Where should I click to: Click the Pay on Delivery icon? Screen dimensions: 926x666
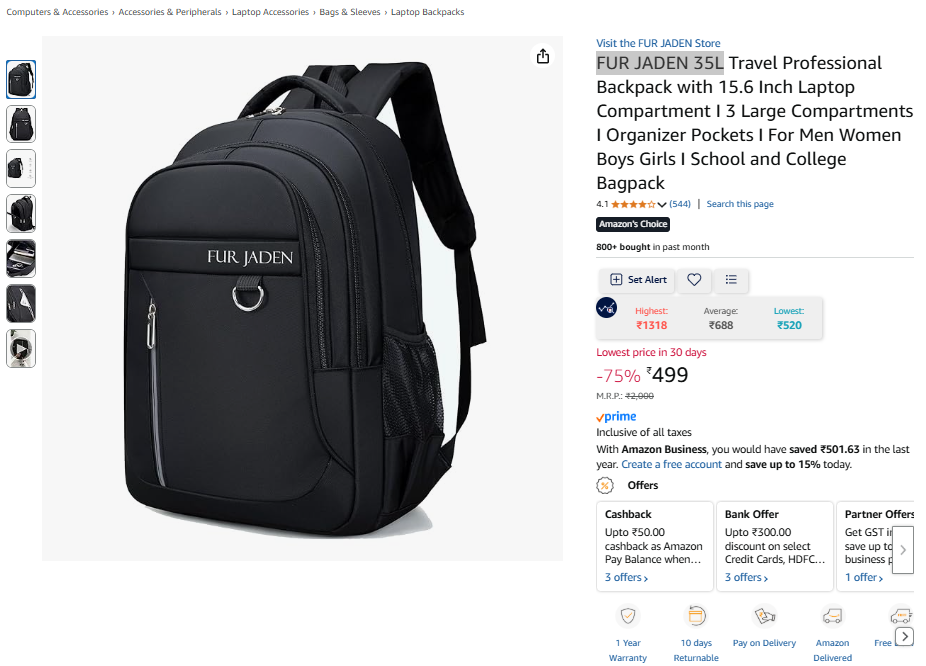[764, 616]
